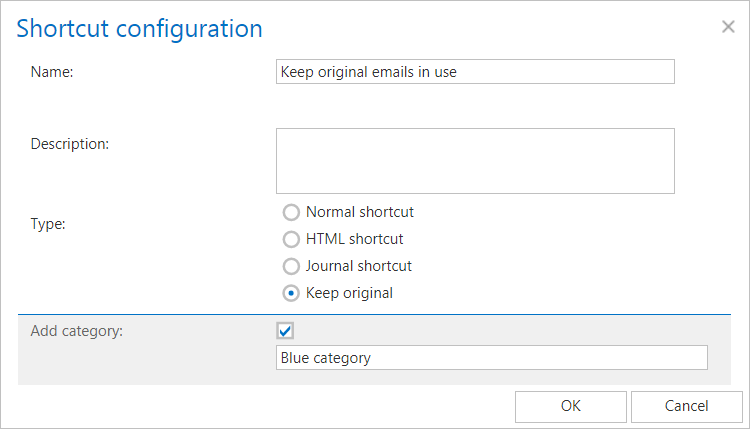Viewport: 750px width, 429px height.
Task: Close the Shortcut configuration dialog
Action: click(x=728, y=27)
